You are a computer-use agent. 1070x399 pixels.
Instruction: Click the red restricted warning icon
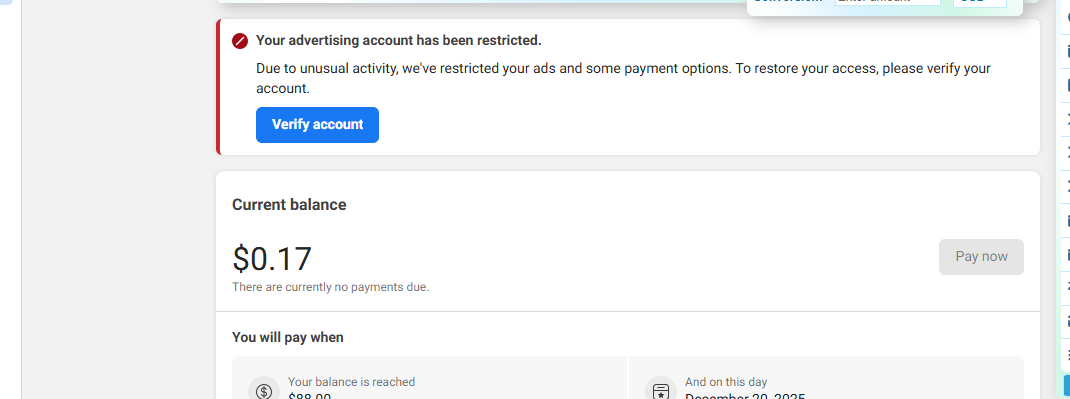pos(240,41)
